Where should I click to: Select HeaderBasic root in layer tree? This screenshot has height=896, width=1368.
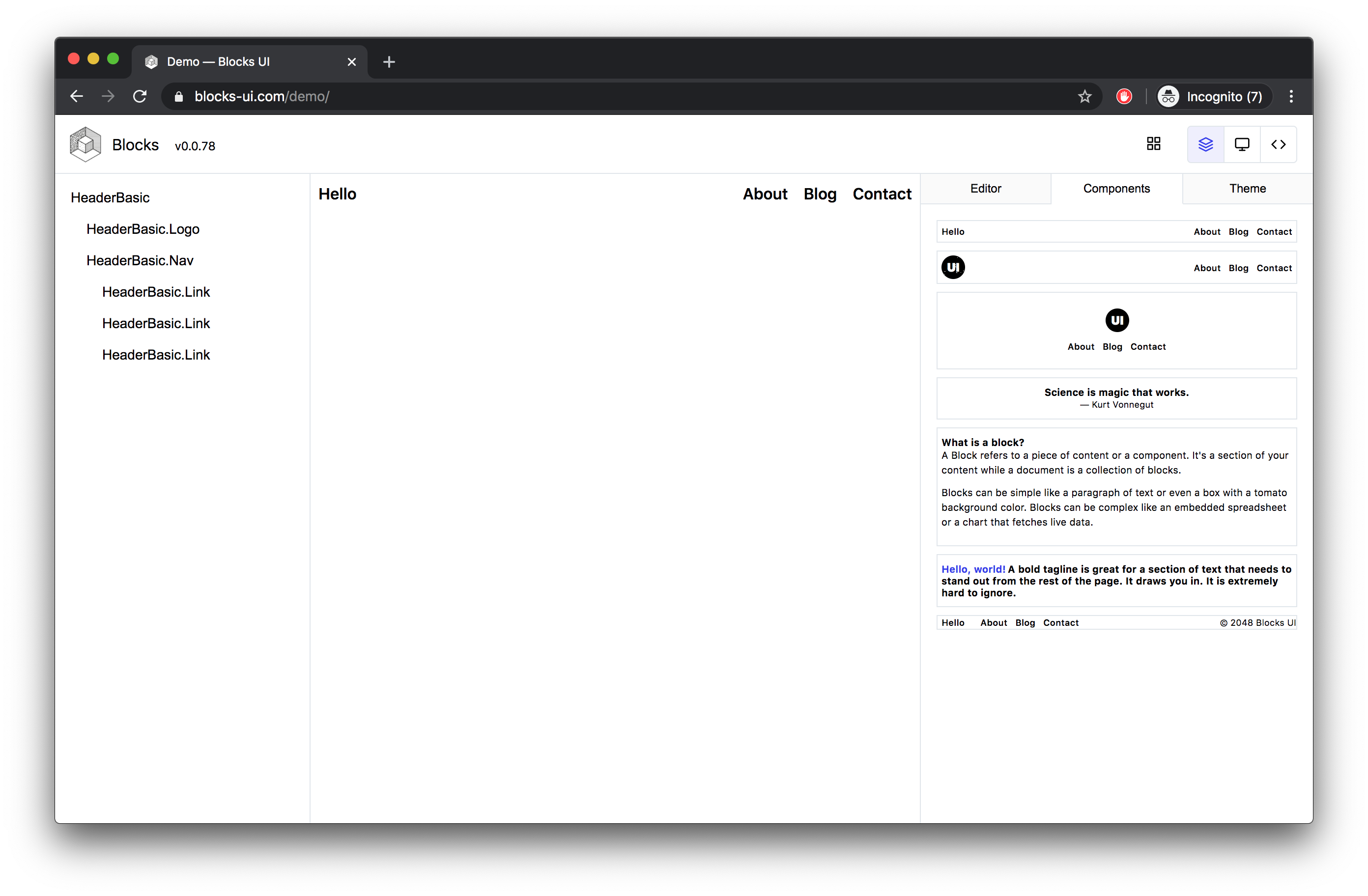110,197
